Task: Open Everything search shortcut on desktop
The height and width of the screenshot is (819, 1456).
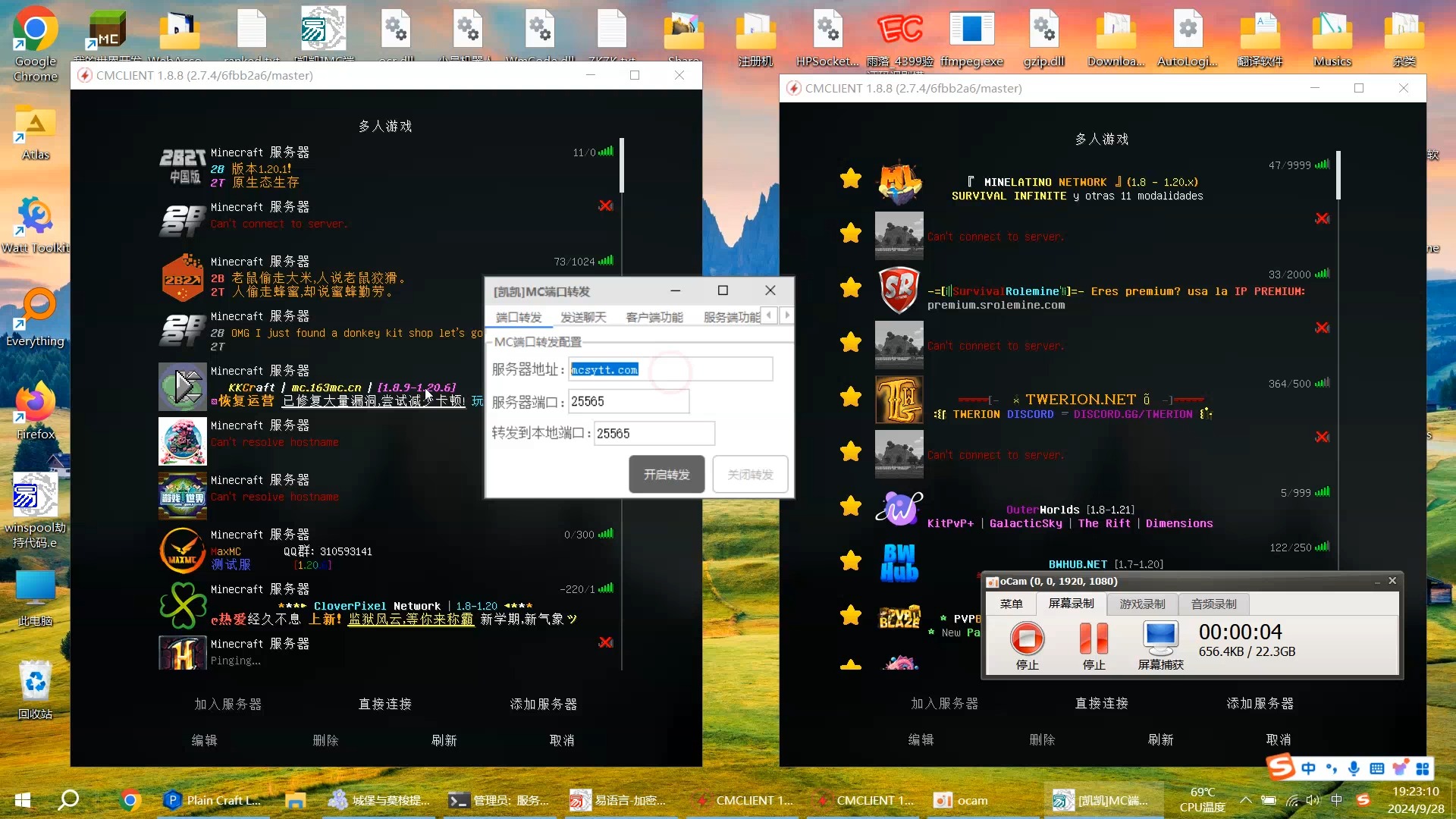Action: point(35,318)
